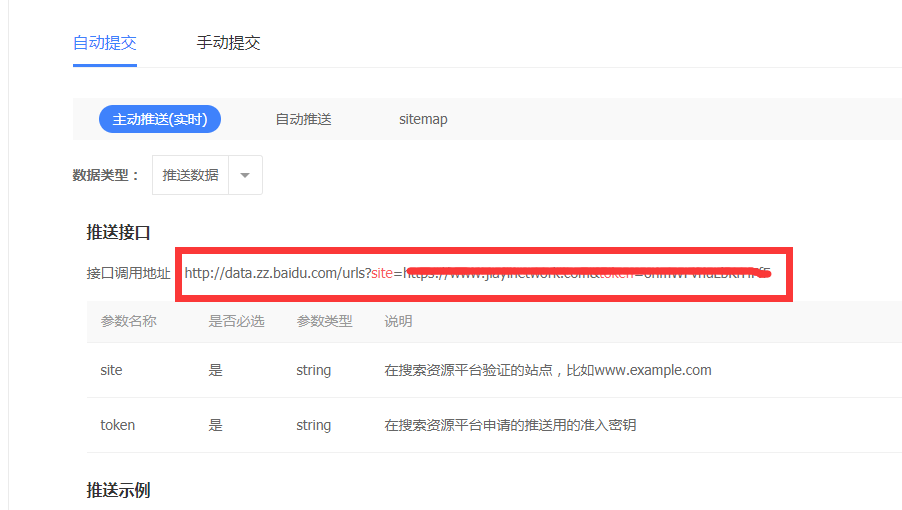Click the red site parameter in URL
Screen dimensions: 902x510
click(x=382, y=273)
